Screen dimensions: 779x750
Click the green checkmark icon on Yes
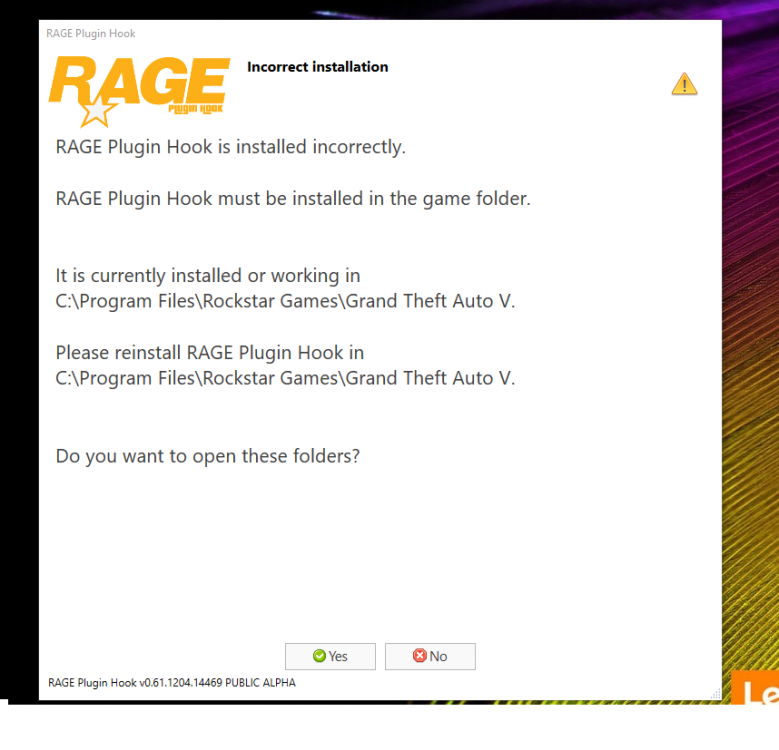[319, 656]
